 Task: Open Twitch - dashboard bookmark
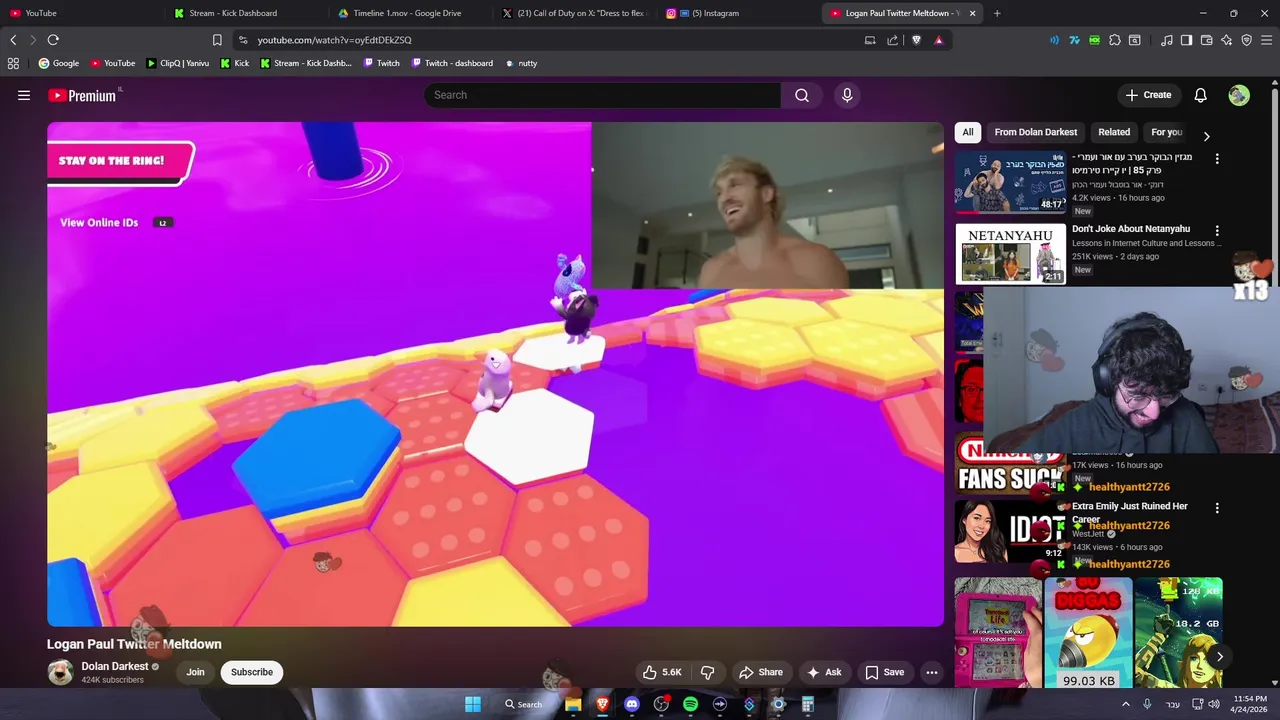click(x=451, y=63)
